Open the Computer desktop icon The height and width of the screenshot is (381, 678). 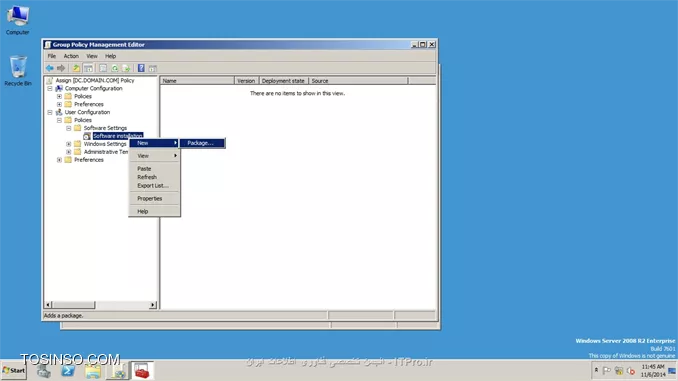pyautogui.click(x=18, y=20)
